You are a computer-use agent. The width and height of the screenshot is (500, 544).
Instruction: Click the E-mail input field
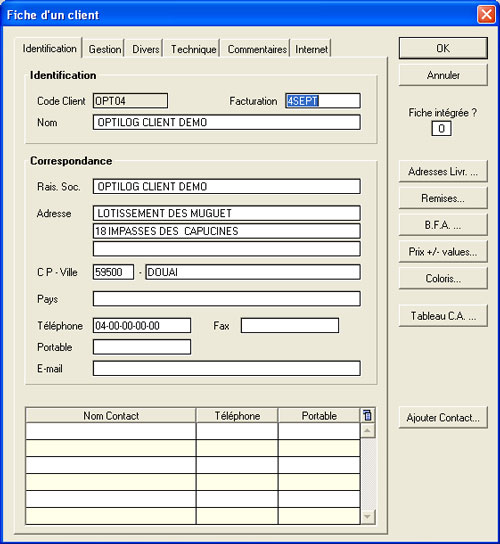pyautogui.click(x=227, y=368)
